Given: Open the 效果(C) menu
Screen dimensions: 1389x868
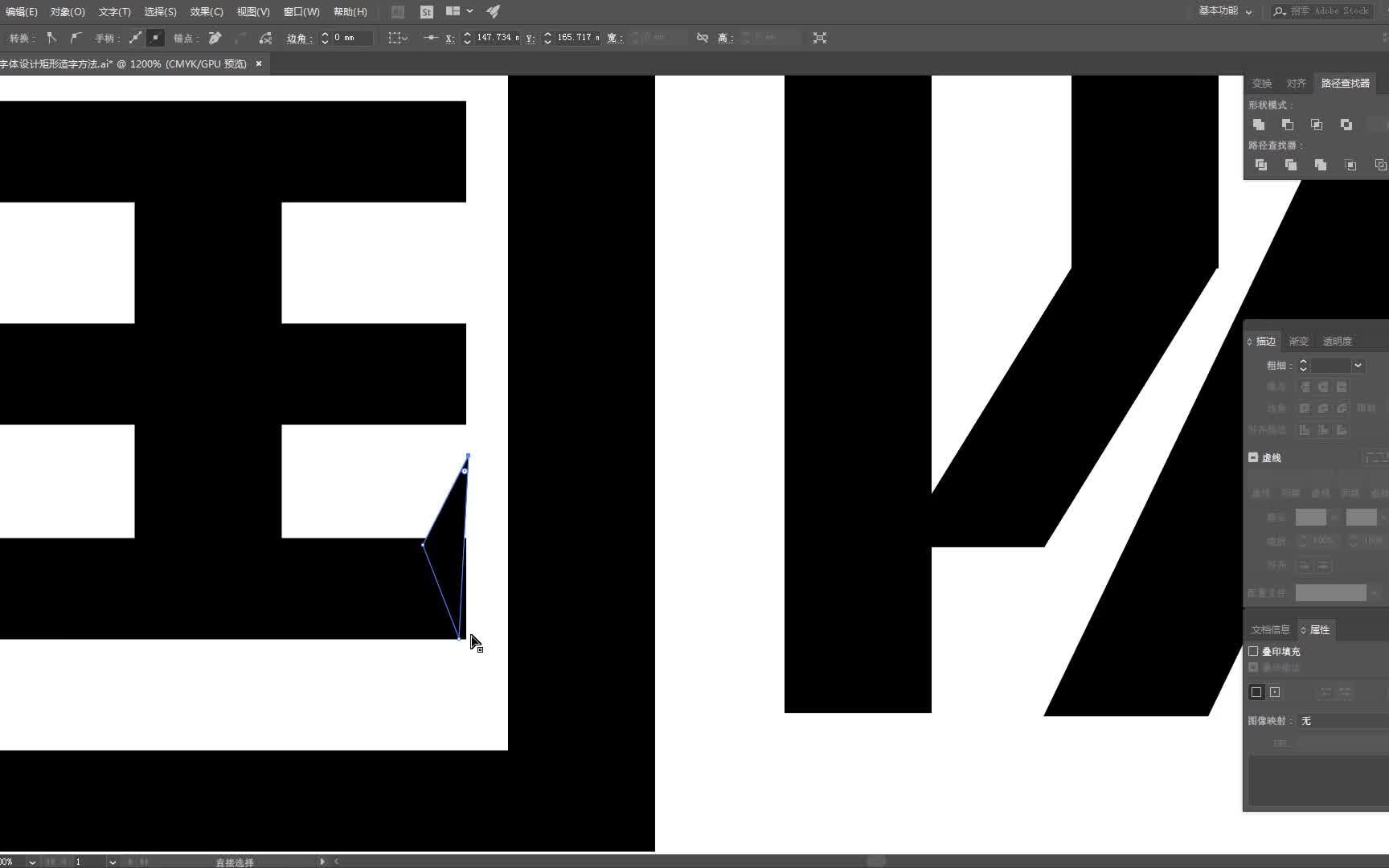Looking at the screenshot, I should (x=207, y=11).
